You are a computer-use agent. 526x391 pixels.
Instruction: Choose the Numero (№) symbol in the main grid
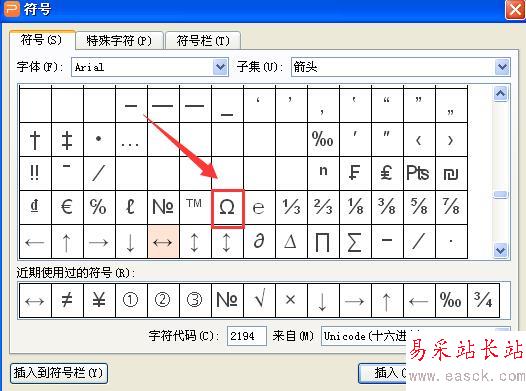click(x=163, y=208)
